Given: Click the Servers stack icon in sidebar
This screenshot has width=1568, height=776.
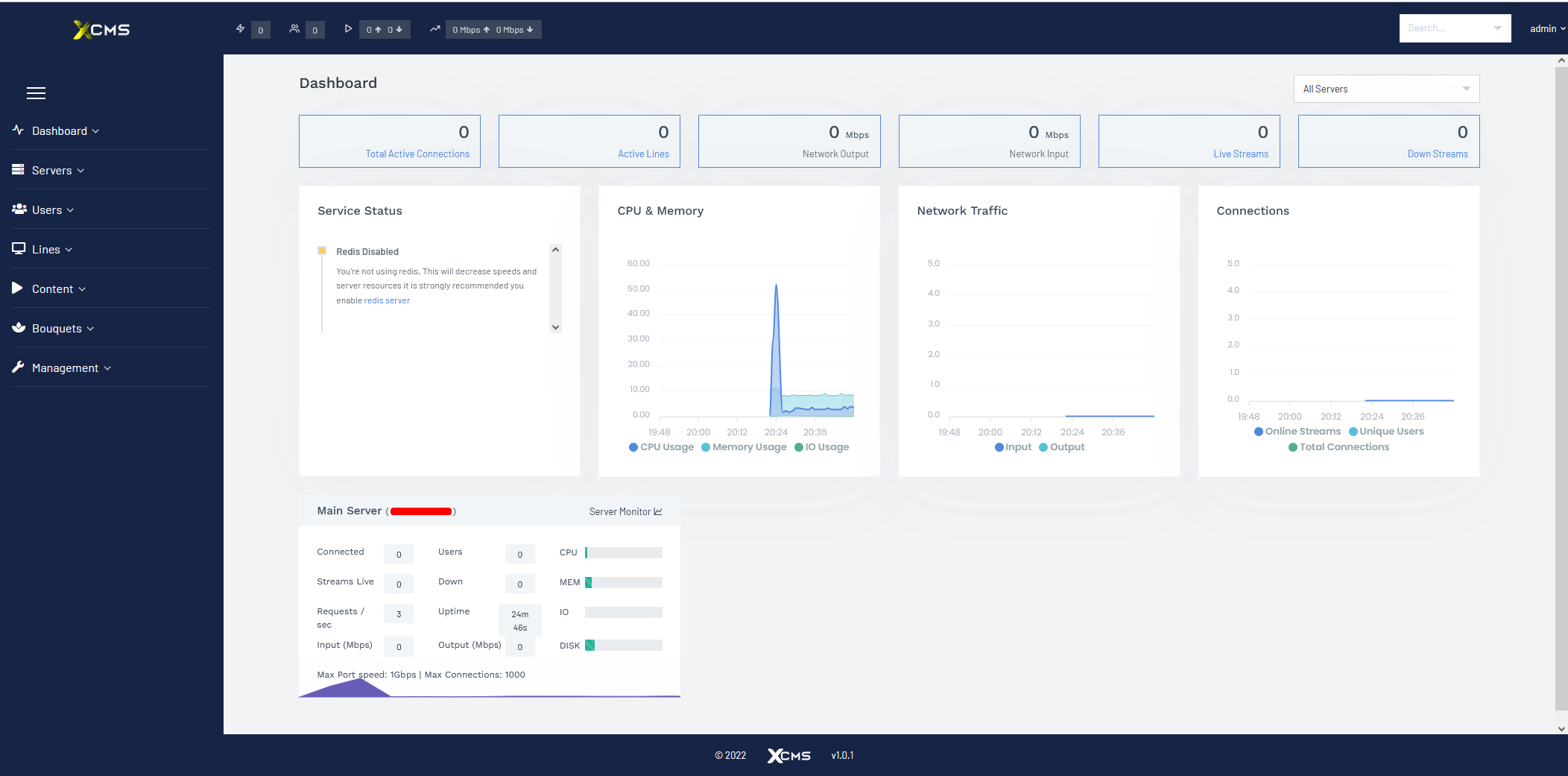Looking at the screenshot, I should pyautogui.click(x=19, y=170).
